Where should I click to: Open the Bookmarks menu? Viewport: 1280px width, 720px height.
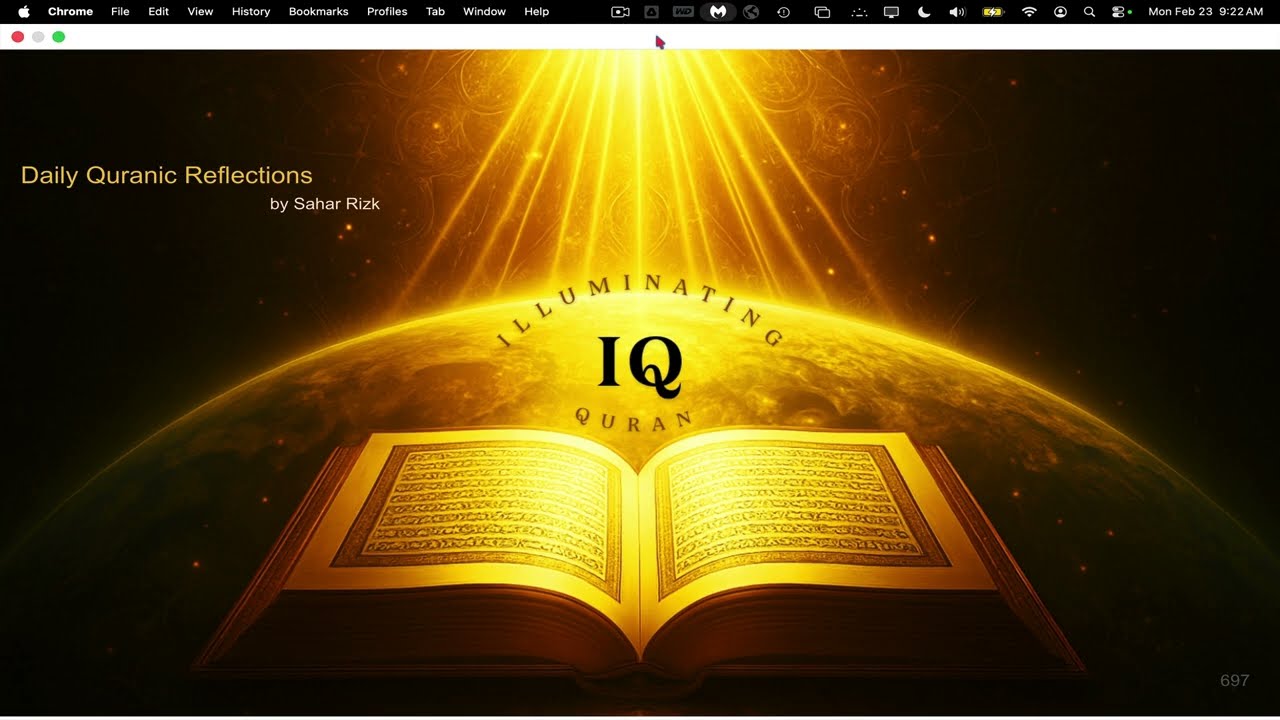click(318, 12)
